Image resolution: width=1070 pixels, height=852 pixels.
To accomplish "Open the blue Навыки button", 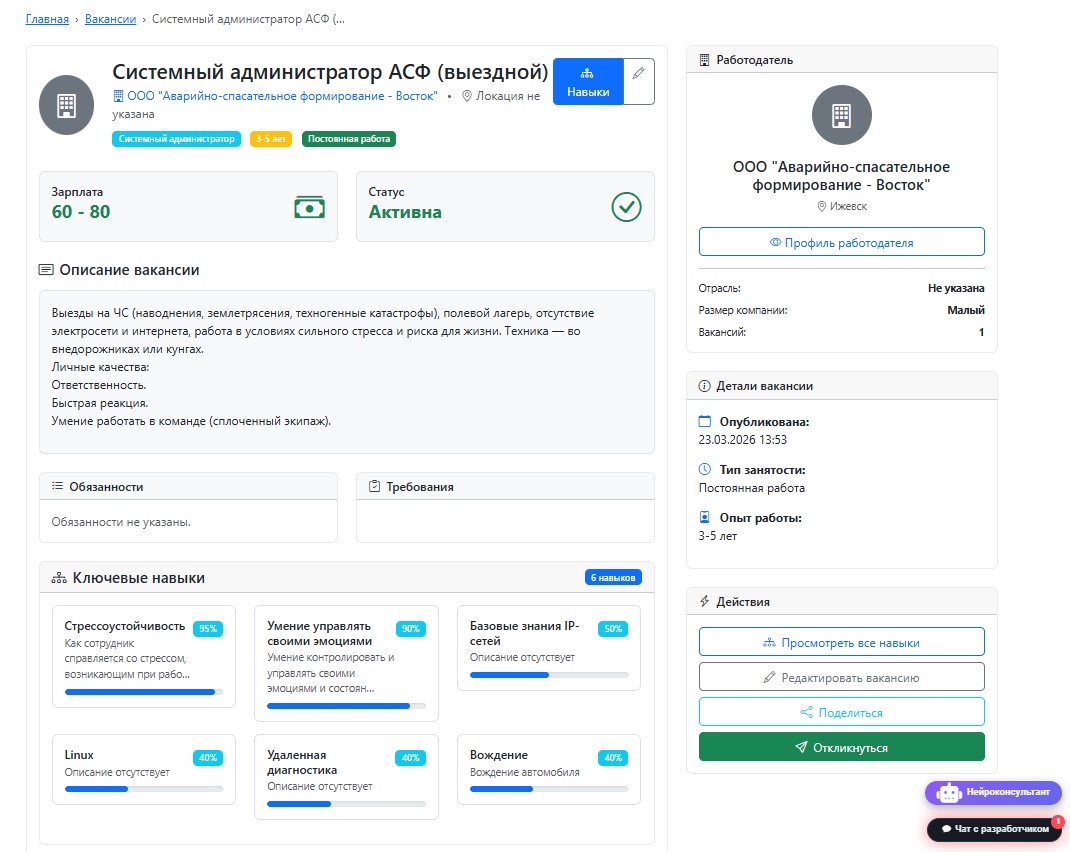I will coord(588,81).
